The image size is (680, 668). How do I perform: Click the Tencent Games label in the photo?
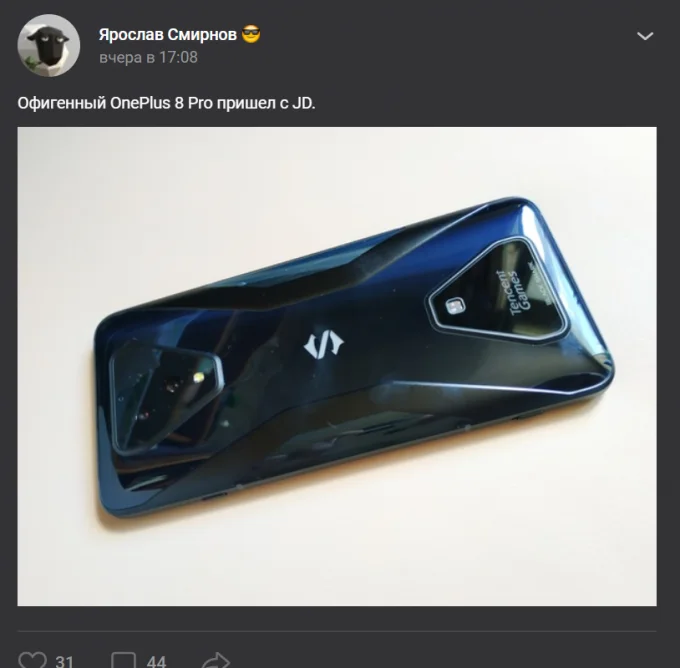(x=513, y=293)
